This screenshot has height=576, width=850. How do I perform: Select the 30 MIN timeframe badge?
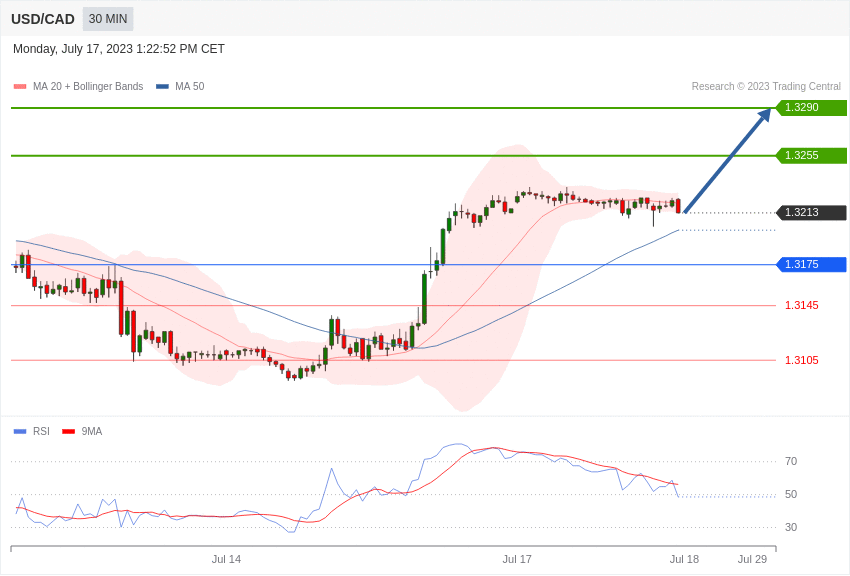[108, 19]
